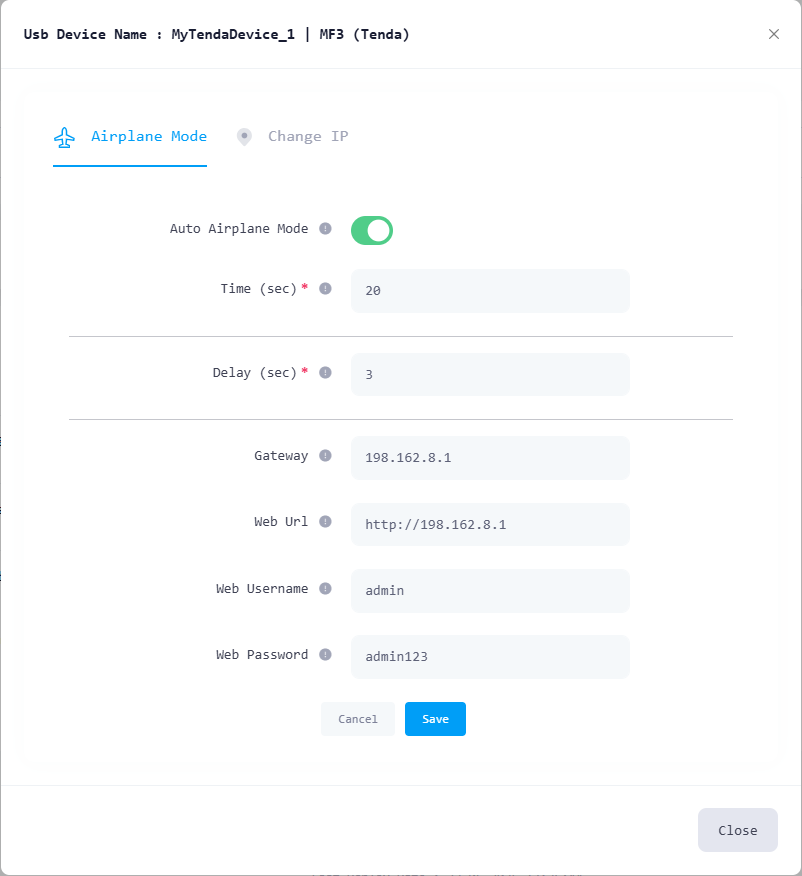Click info icon next to Time (sec)

[x=325, y=289]
